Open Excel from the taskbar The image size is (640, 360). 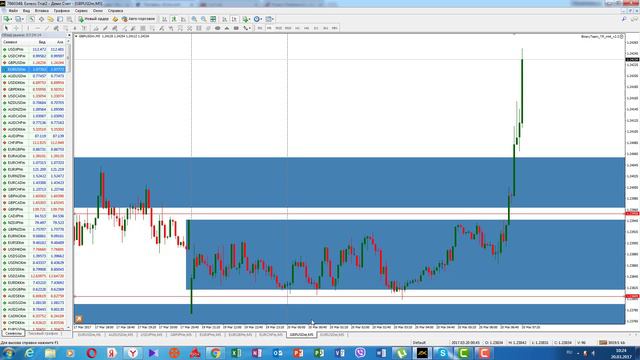(x=236, y=353)
